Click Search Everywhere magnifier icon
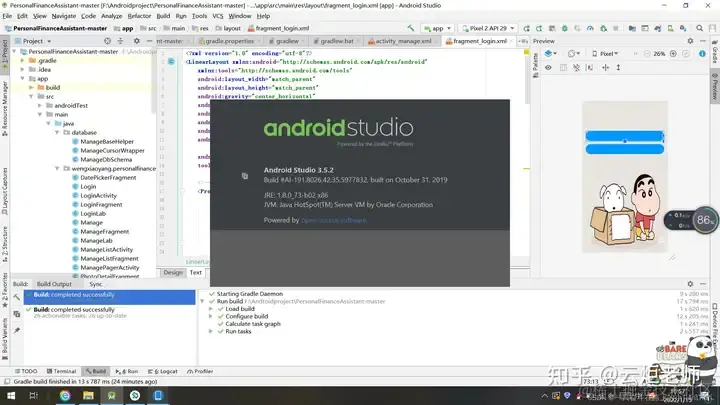This screenshot has height=405, width=720. (699, 28)
